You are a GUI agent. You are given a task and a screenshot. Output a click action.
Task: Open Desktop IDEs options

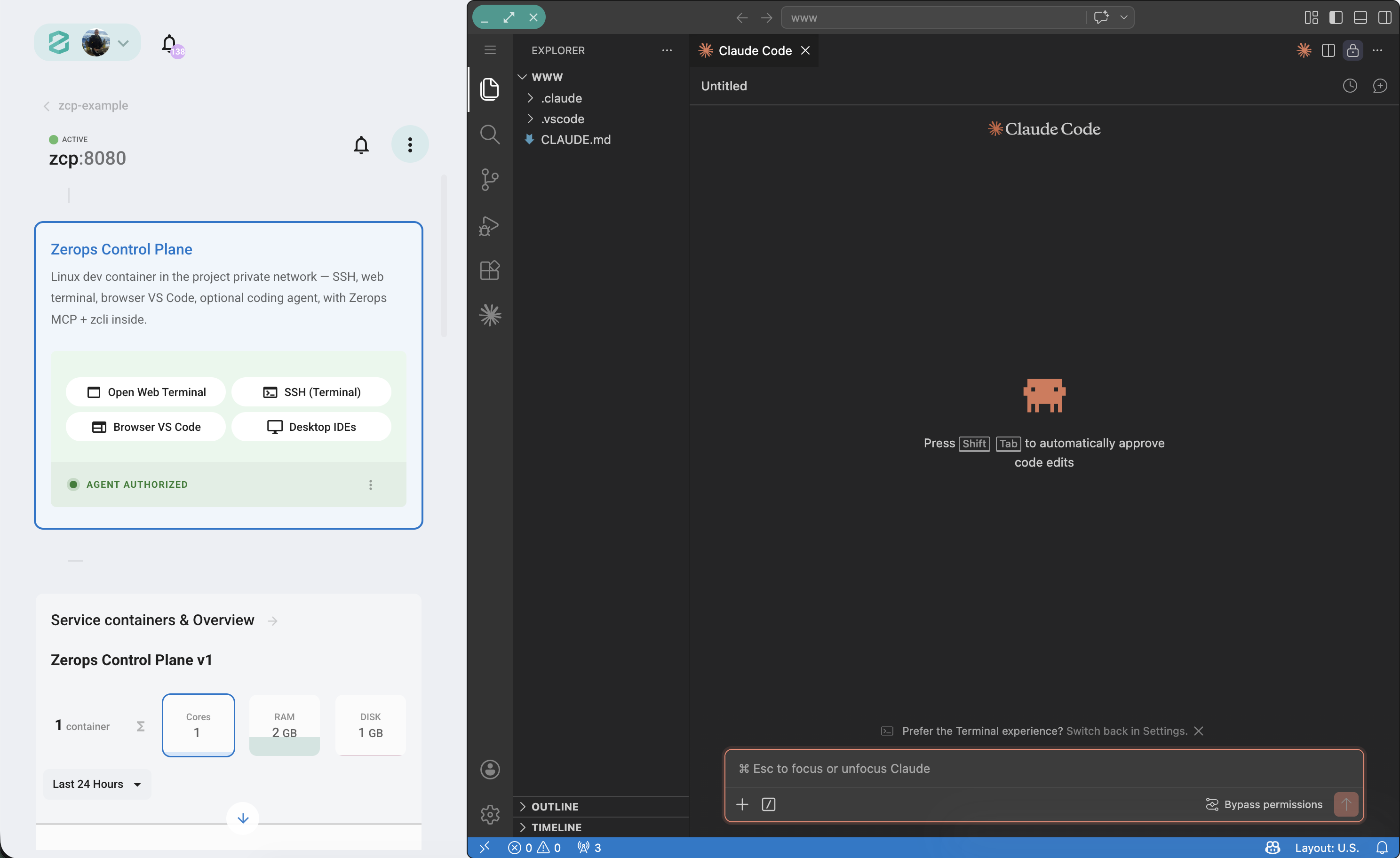coord(311,427)
